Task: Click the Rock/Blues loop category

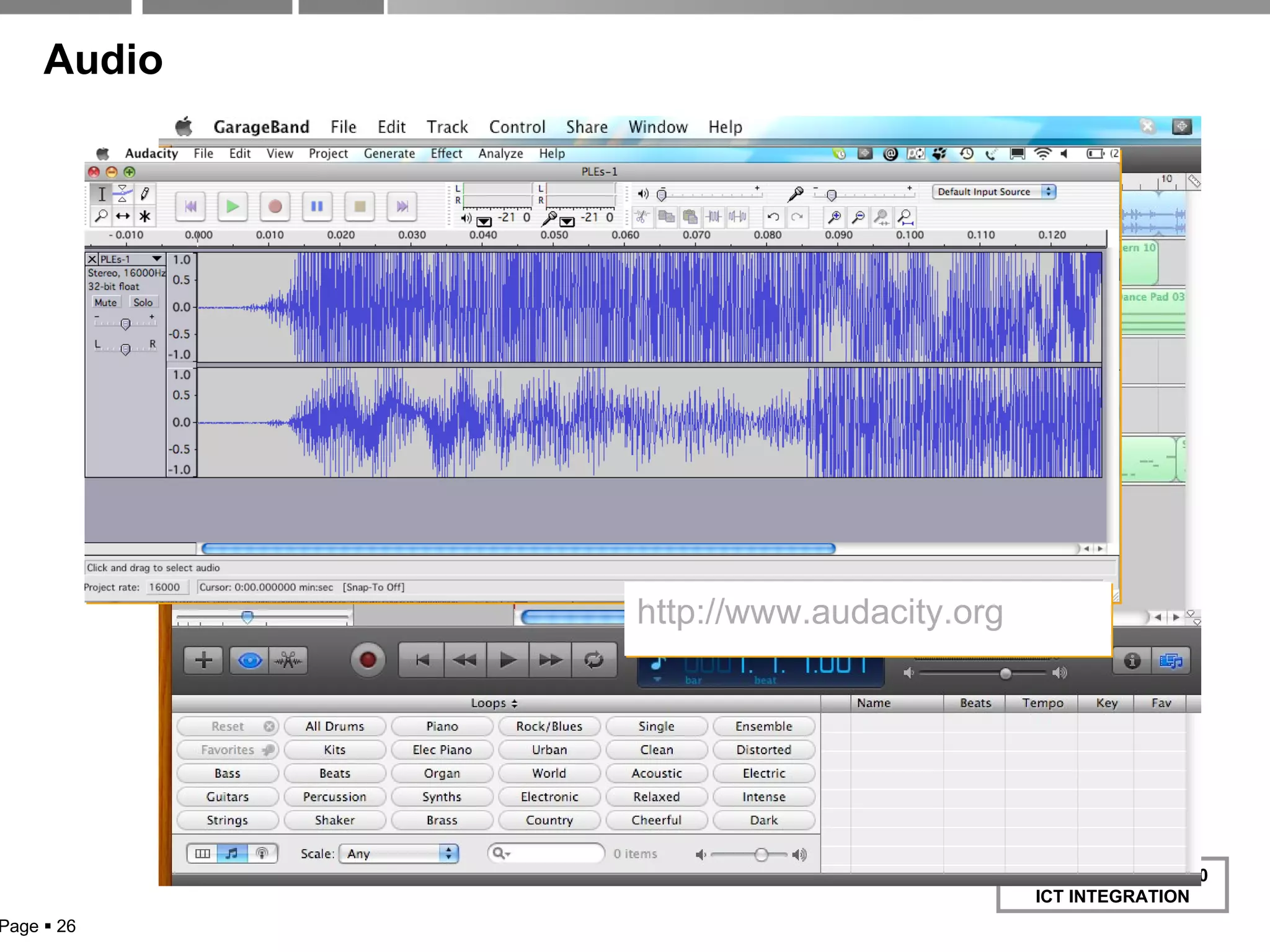Action: click(x=549, y=726)
